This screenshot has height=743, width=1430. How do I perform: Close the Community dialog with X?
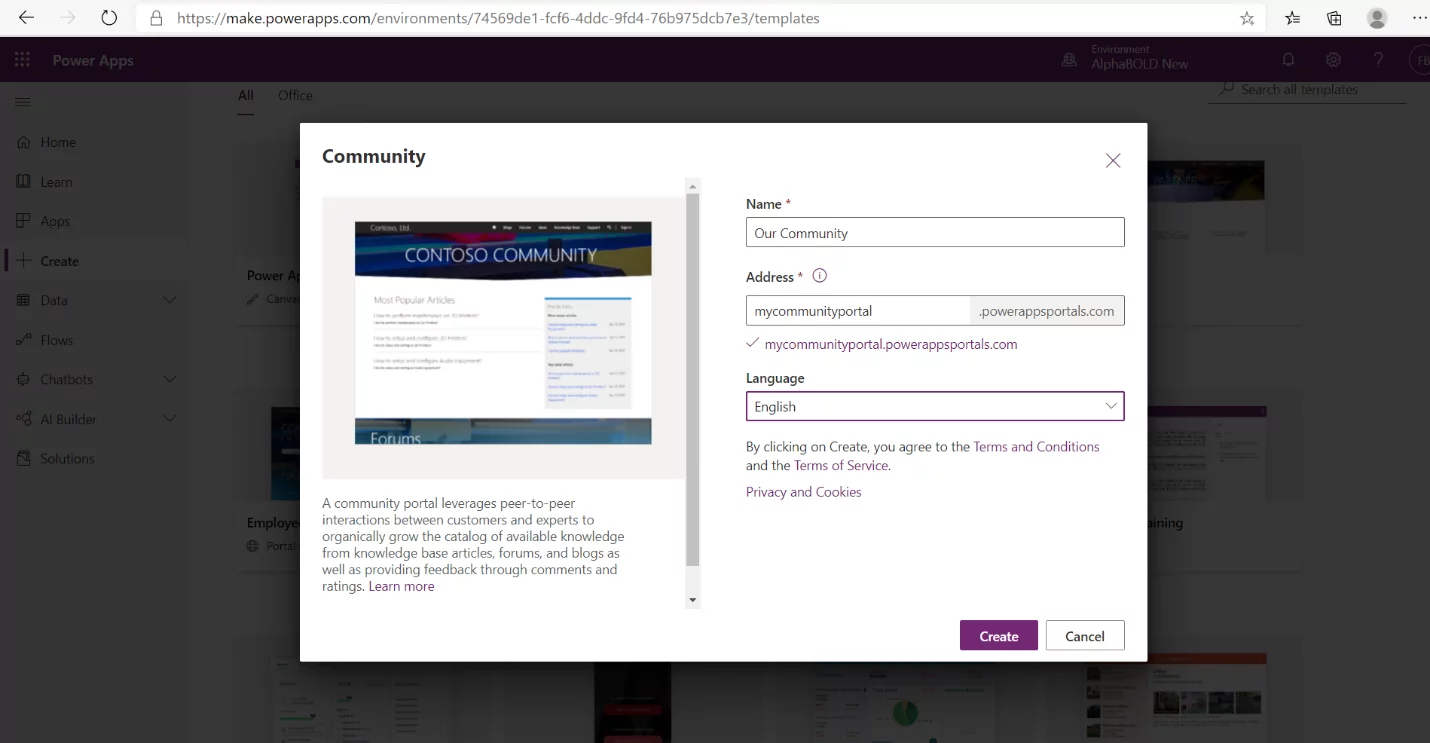click(1113, 160)
